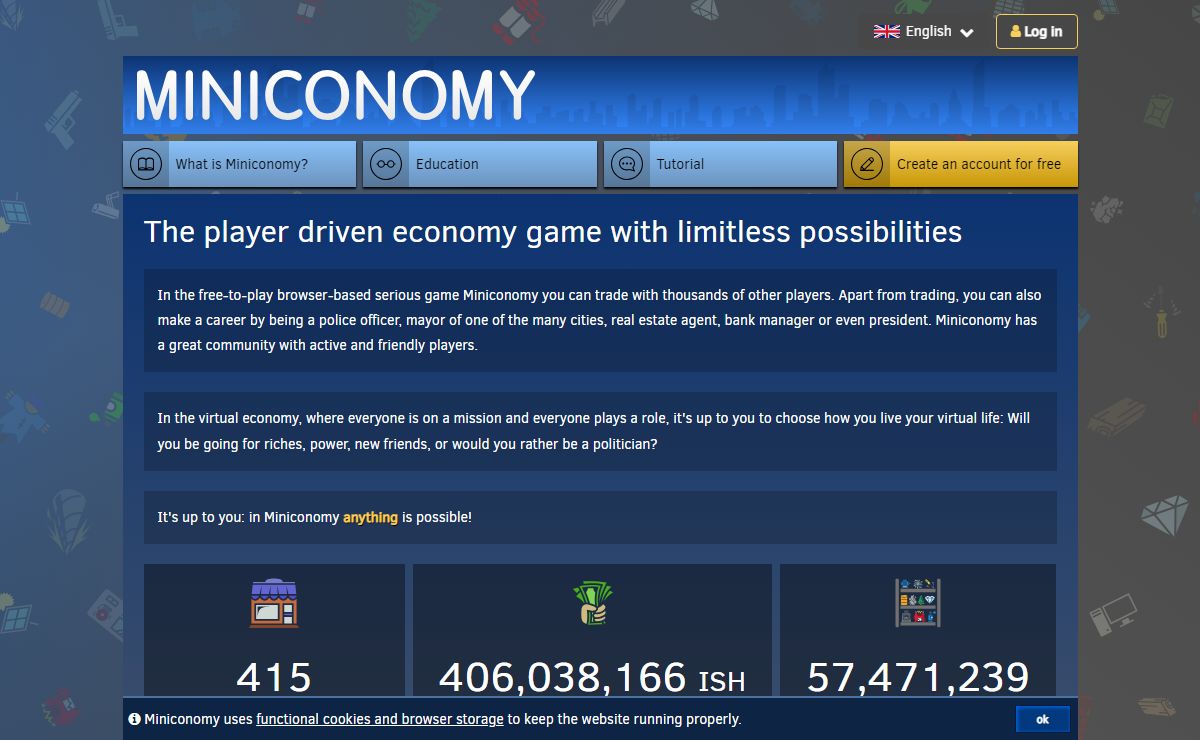Click the speech bubble icon beside Tutorial
This screenshot has height=740, width=1200.
click(627, 164)
